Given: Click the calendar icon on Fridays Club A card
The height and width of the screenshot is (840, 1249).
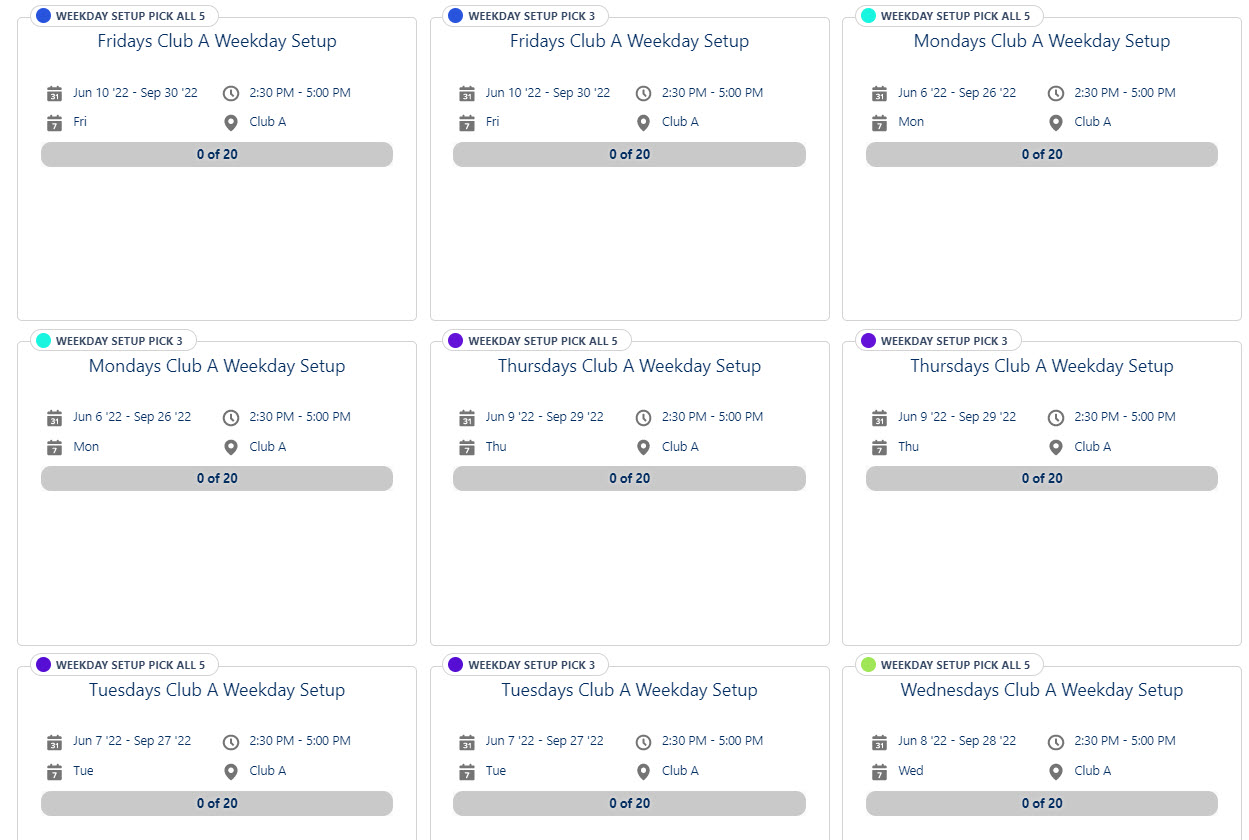Looking at the screenshot, I should [54, 93].
